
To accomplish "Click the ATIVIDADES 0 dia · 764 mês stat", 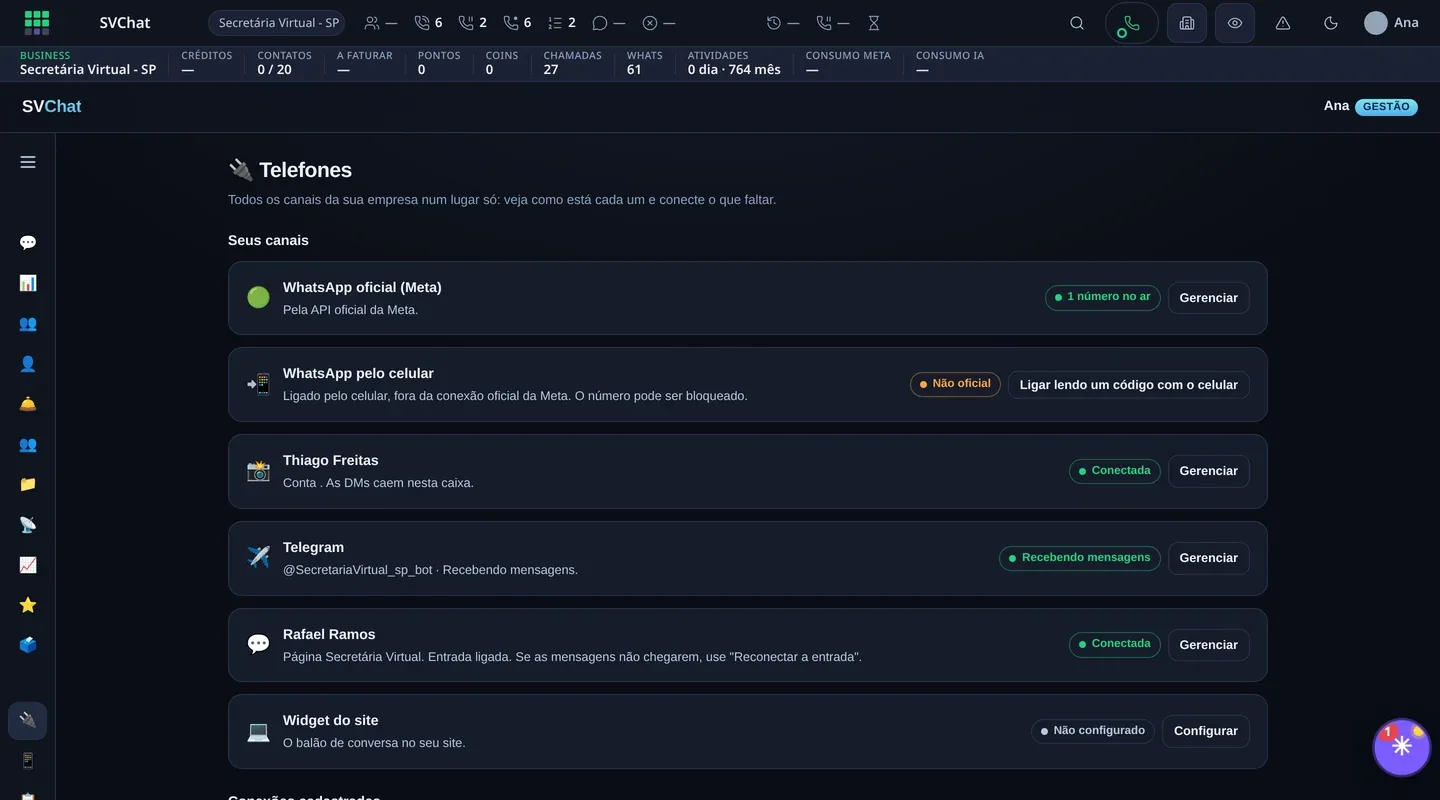I will coord(734,63).
